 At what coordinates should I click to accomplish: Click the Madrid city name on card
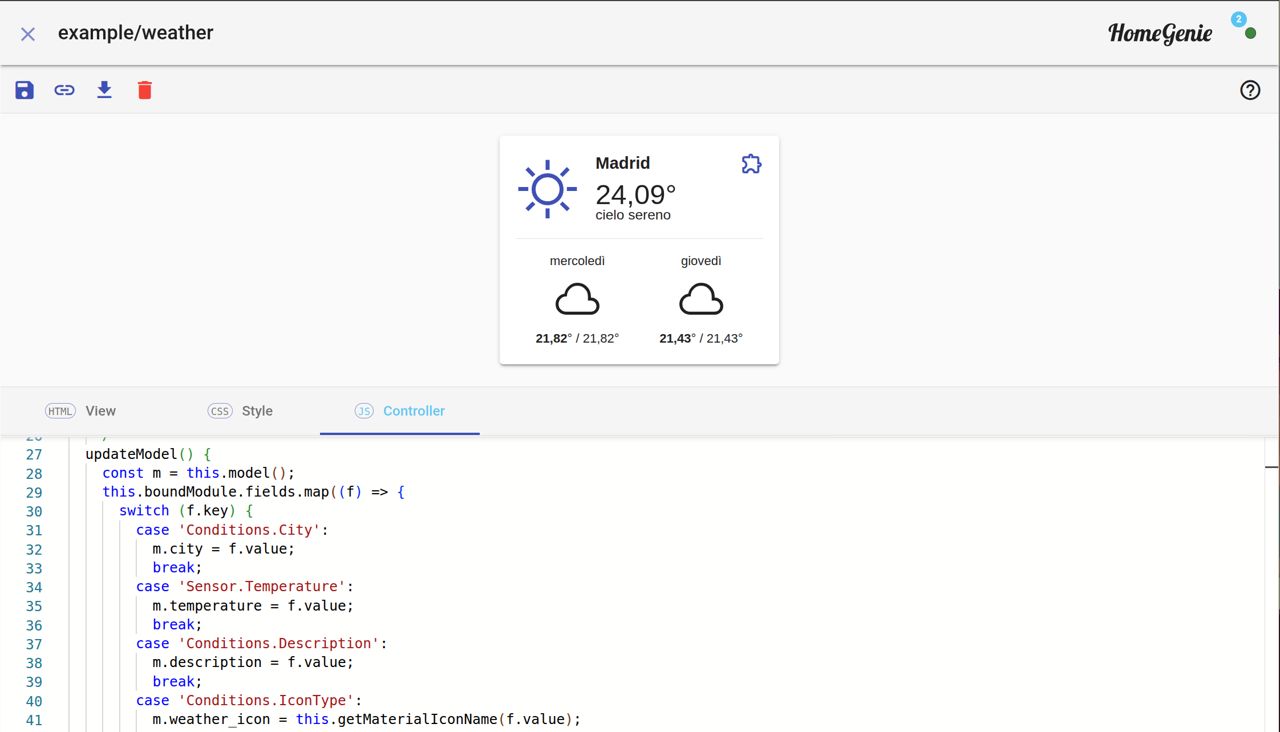(x=622, y=163)
